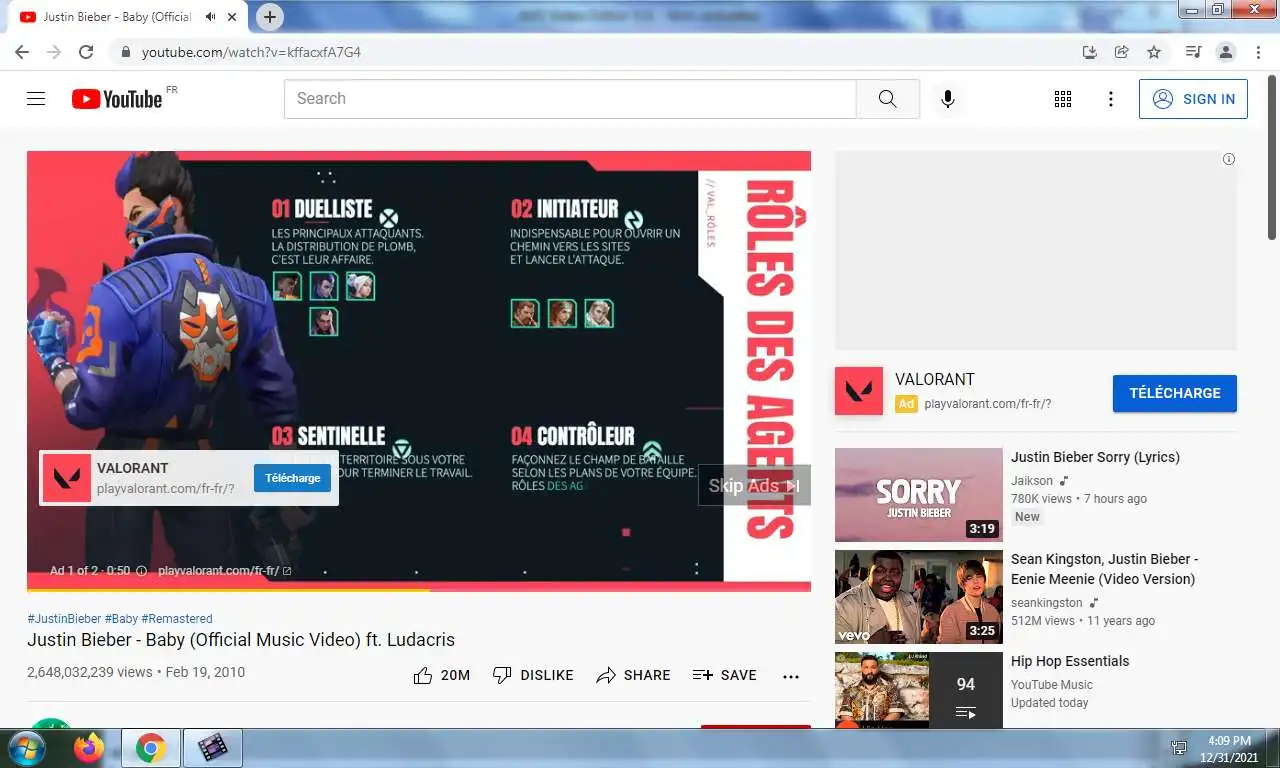
Task: View site info via padlock icon
Action: pos(124,52)
